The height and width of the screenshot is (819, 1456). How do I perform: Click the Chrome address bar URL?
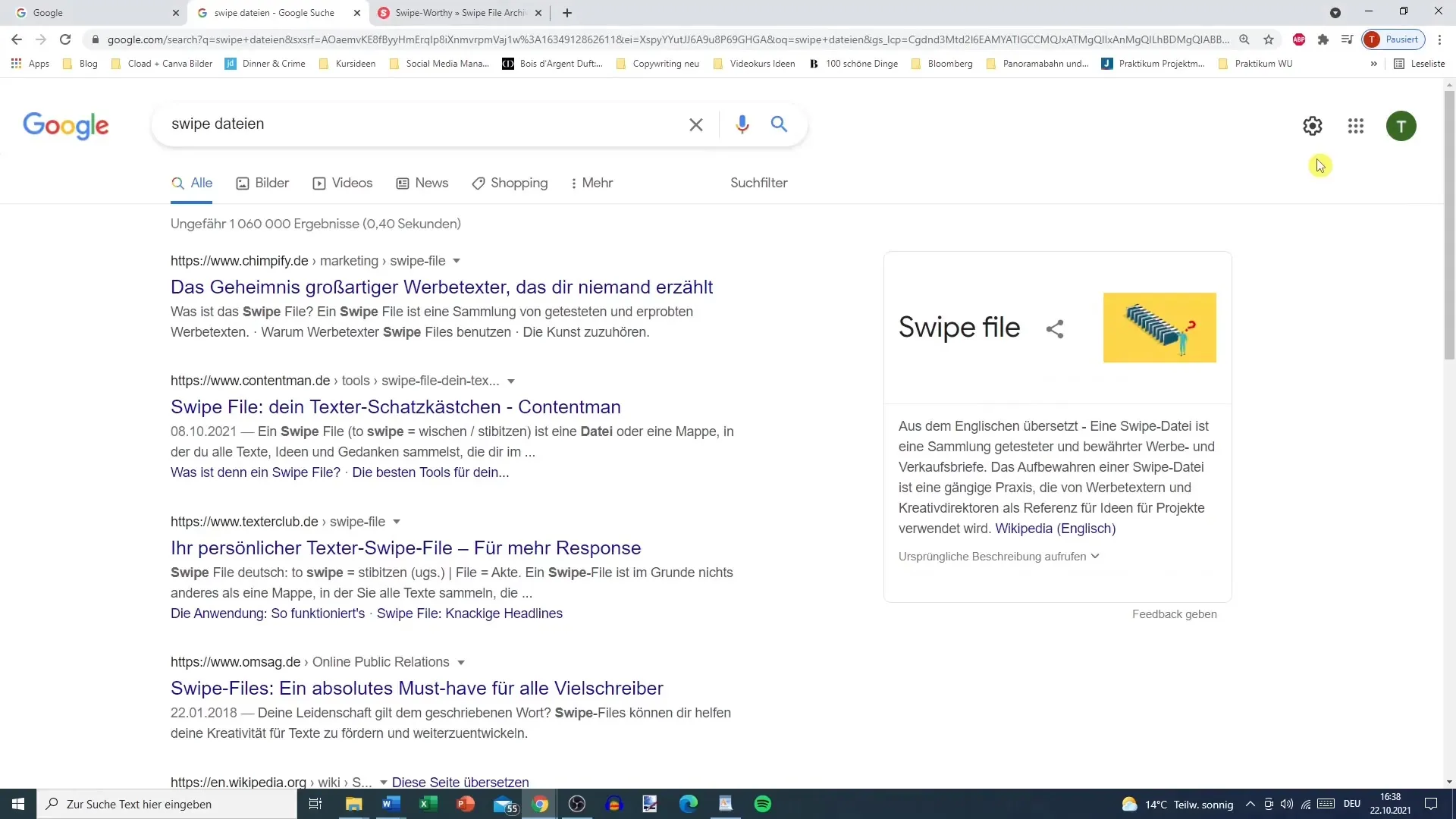(667, 39)
